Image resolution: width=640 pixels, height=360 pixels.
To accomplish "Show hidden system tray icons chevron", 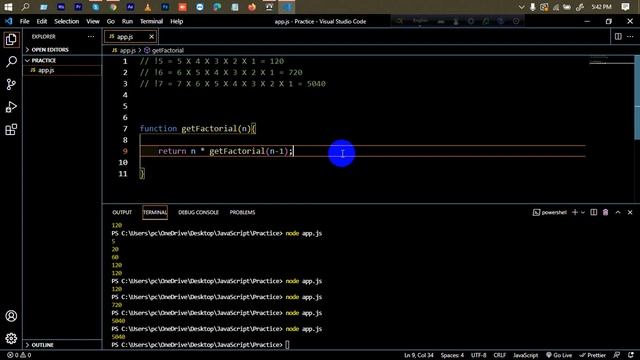I will (x=521, y=7).
